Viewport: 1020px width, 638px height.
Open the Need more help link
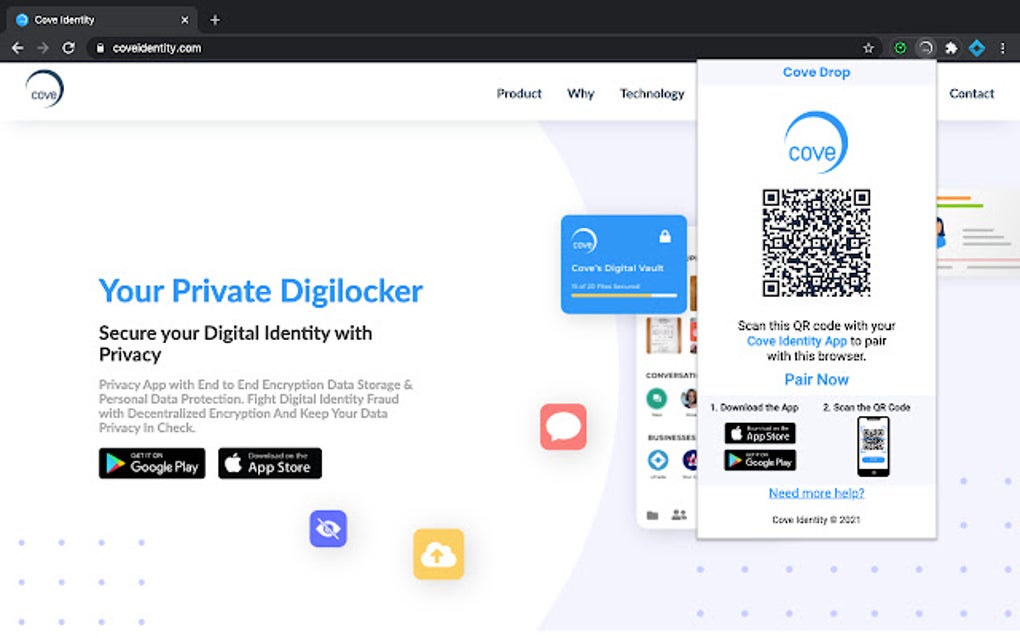tap(816, 492)
